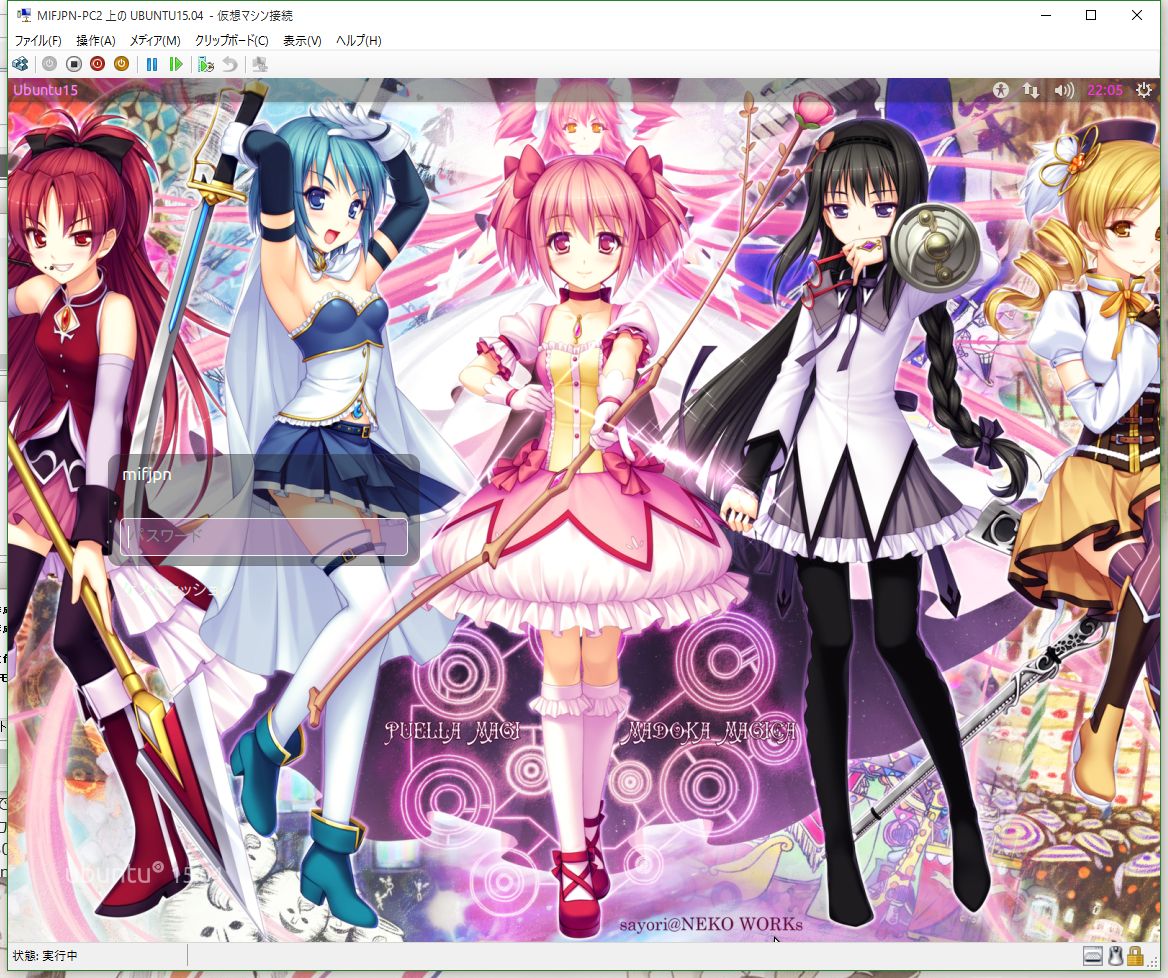The height and width of the screenshot is (978, 1168).
Task: Open the Ubuntu power/session gear menu
Action: (x=1143, y=90)
